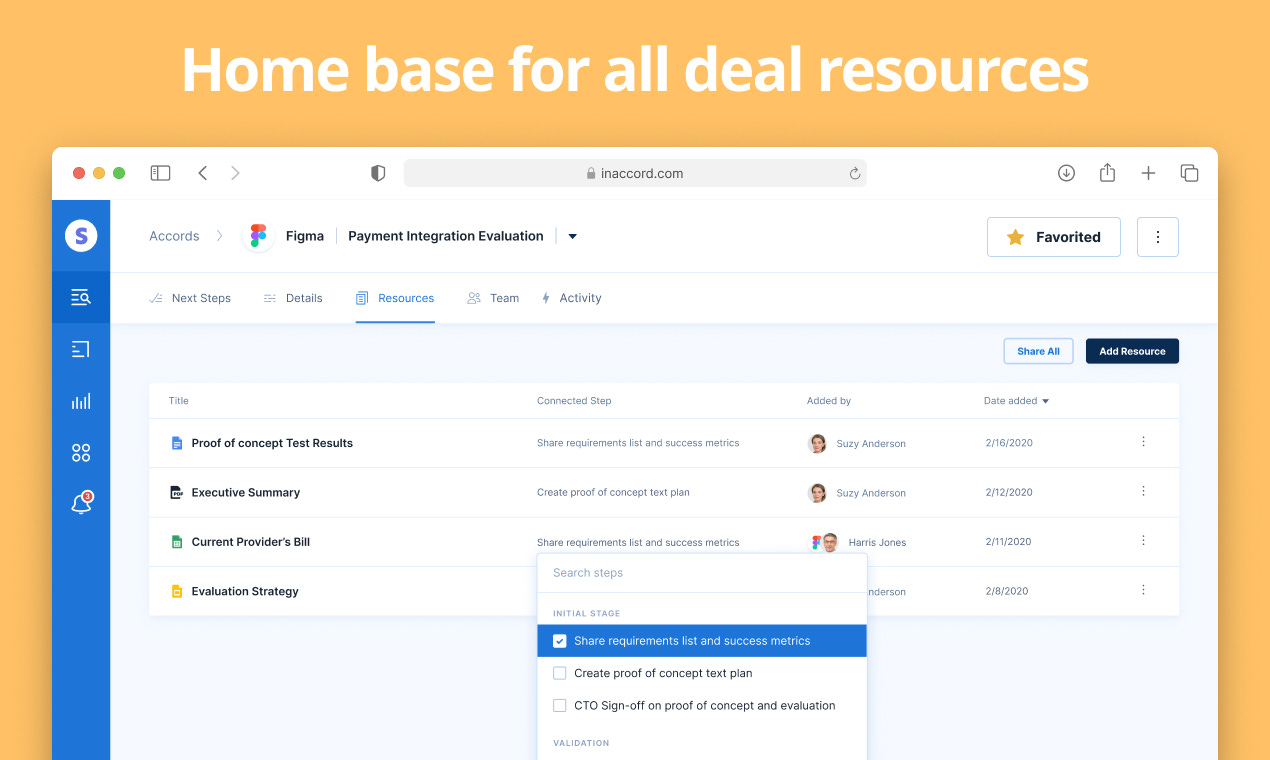
Task: Go to the Accords breadcrumb link
Action: coord(174,236)
